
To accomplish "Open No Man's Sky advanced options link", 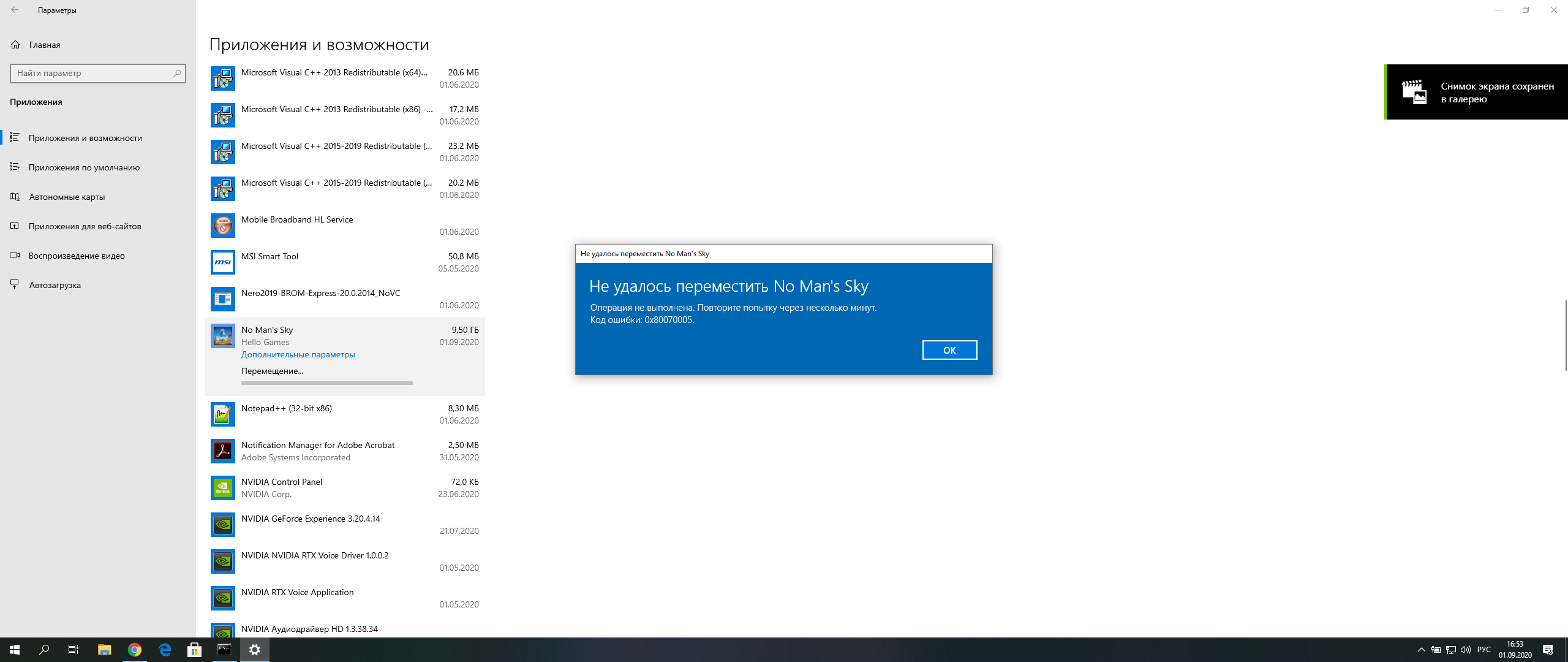I will (x=298, y=354).
